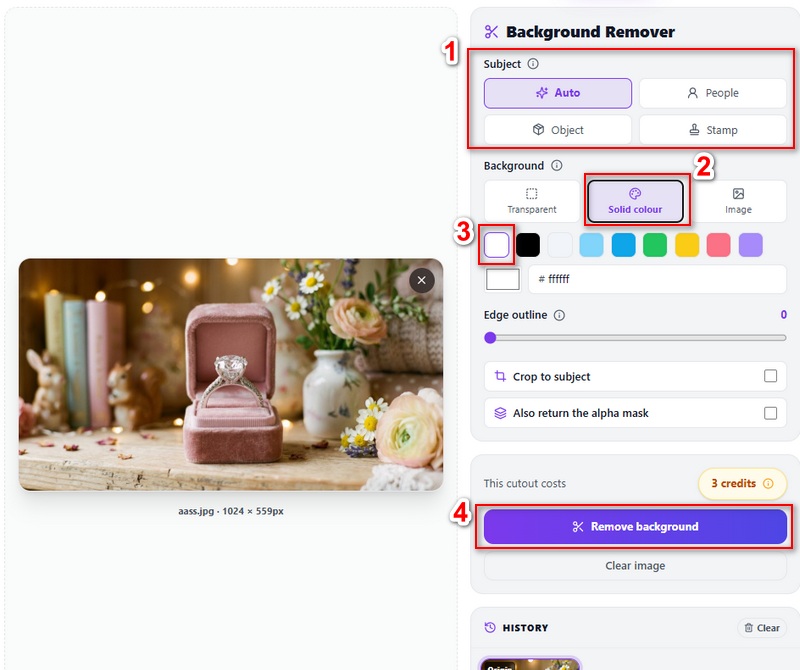Click the Remove background button
800x670 pixels.
tap(635, 527)
